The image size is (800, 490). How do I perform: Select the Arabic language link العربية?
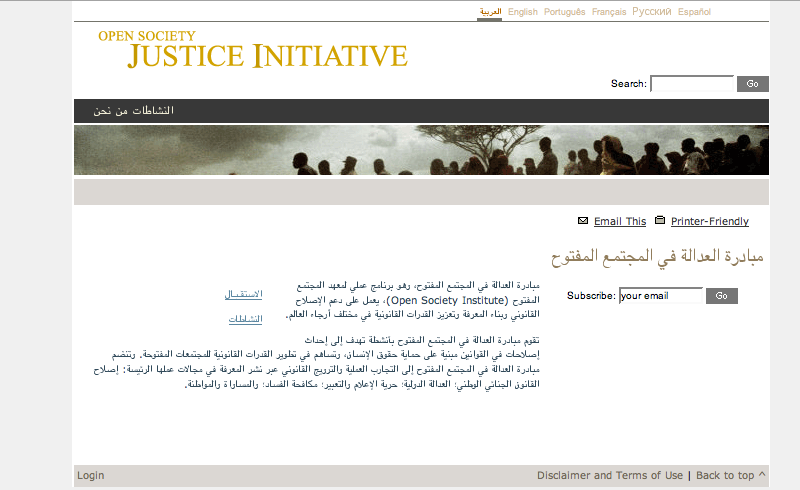click(490, 12)
